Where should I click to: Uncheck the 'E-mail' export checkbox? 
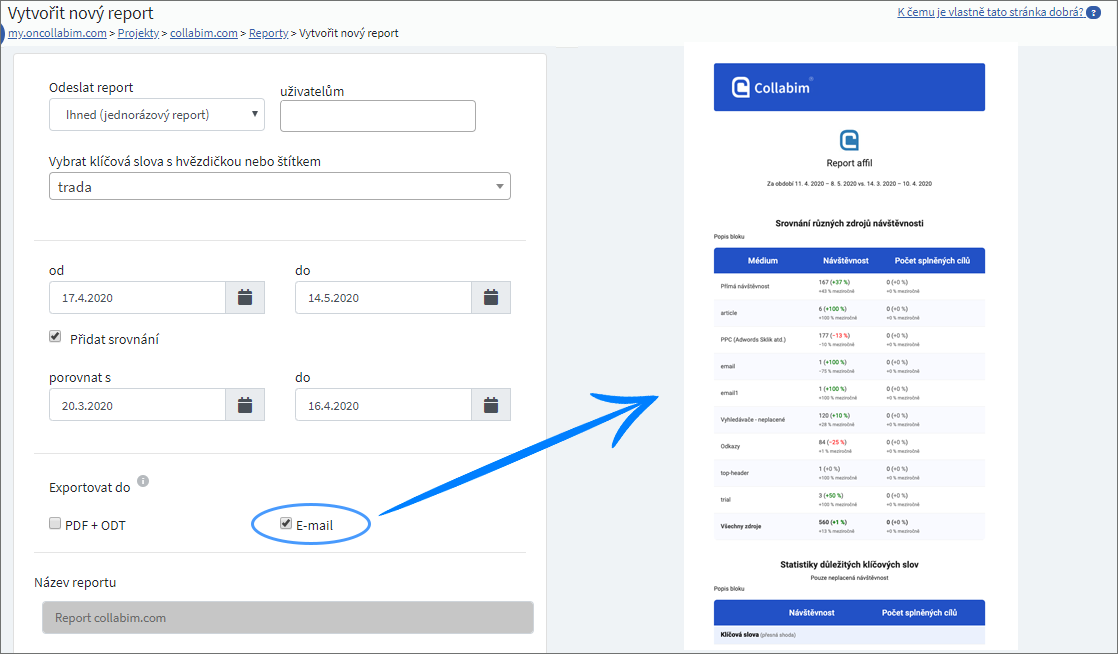286,523
